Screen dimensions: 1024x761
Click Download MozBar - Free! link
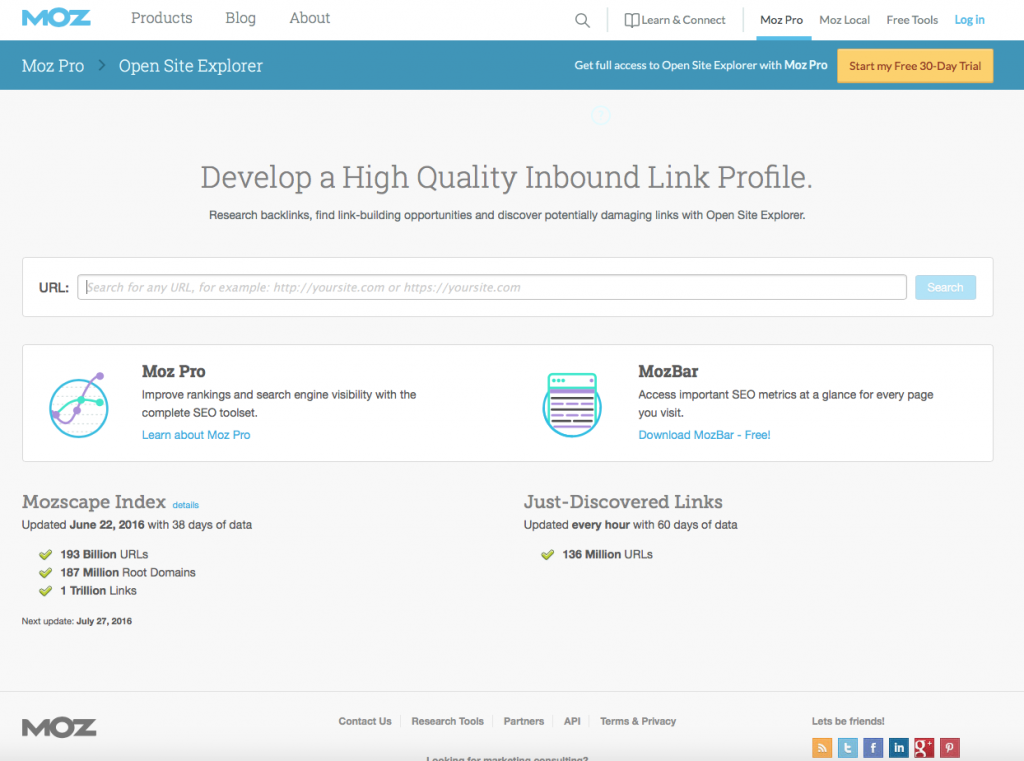coord(704,435)
